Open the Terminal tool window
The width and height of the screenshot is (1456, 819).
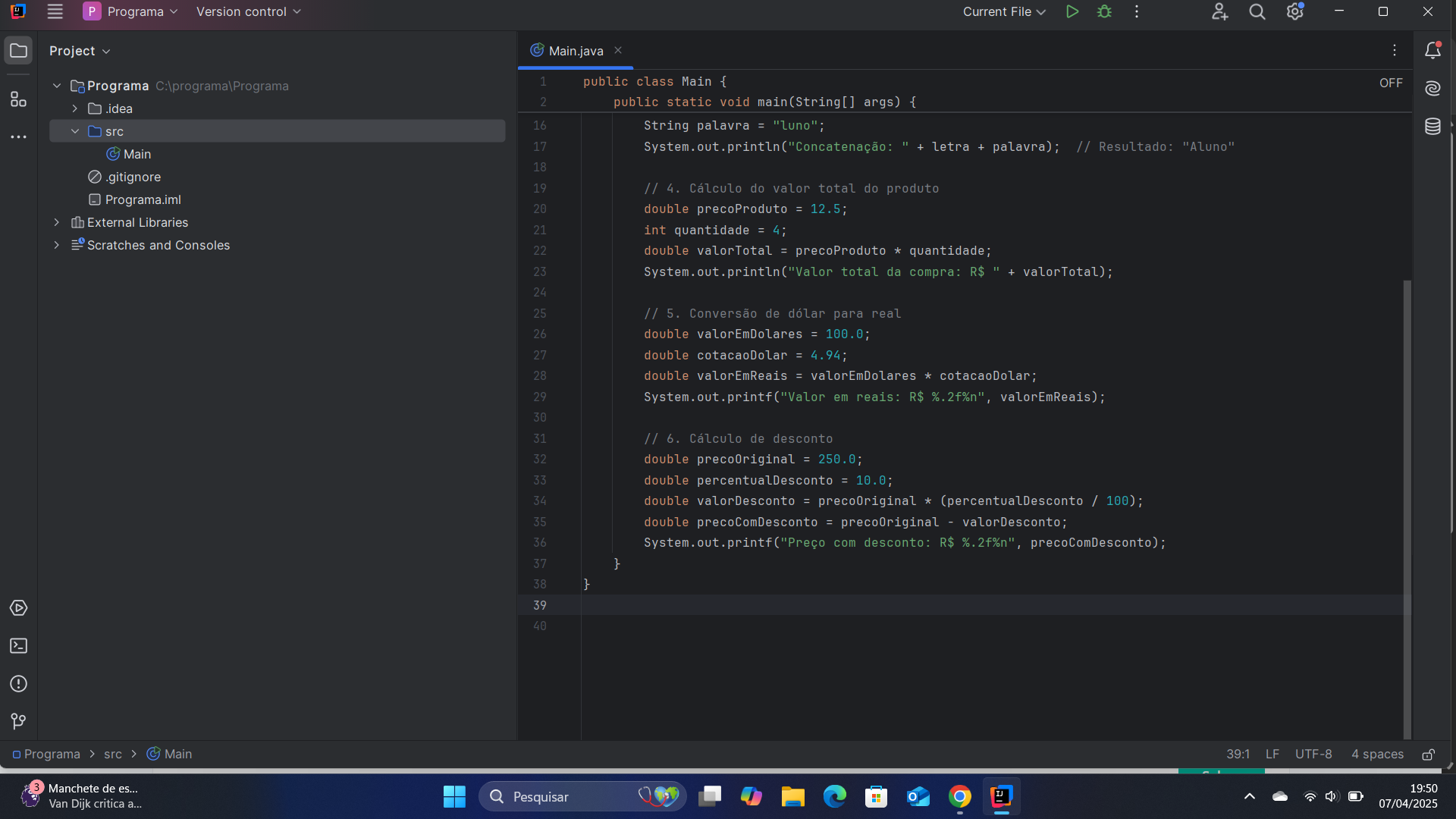pos(18,646)
